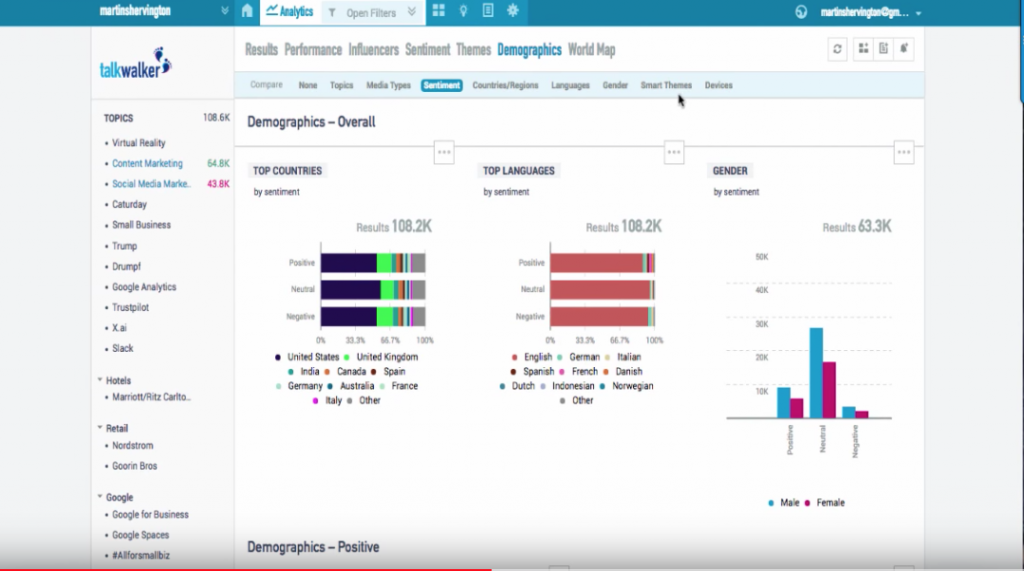
Task: Switch to the Analytics tab
Action: pyautogui.click(x=290, y=12)
